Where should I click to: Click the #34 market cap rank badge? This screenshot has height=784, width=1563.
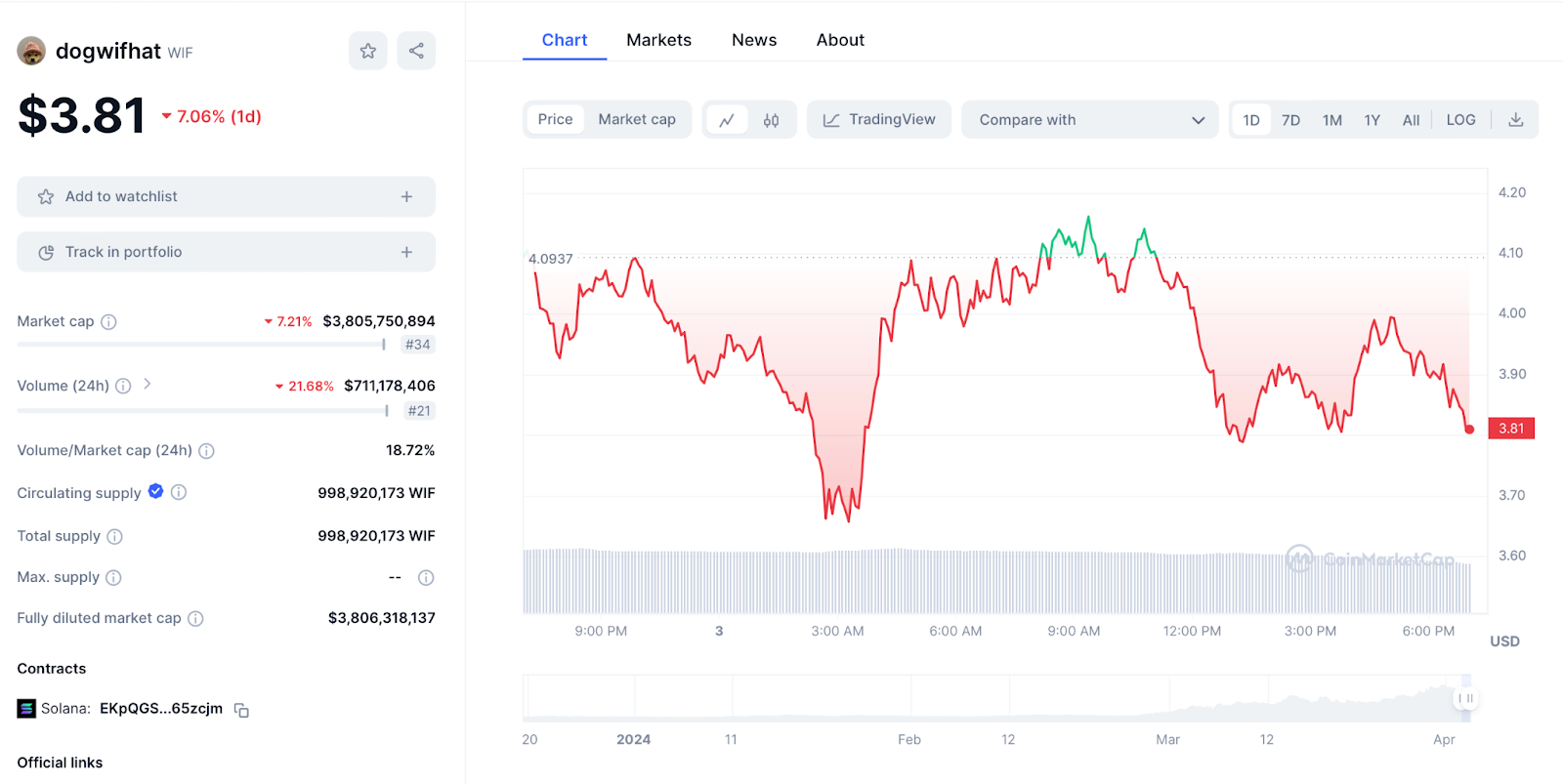(418, 345)
